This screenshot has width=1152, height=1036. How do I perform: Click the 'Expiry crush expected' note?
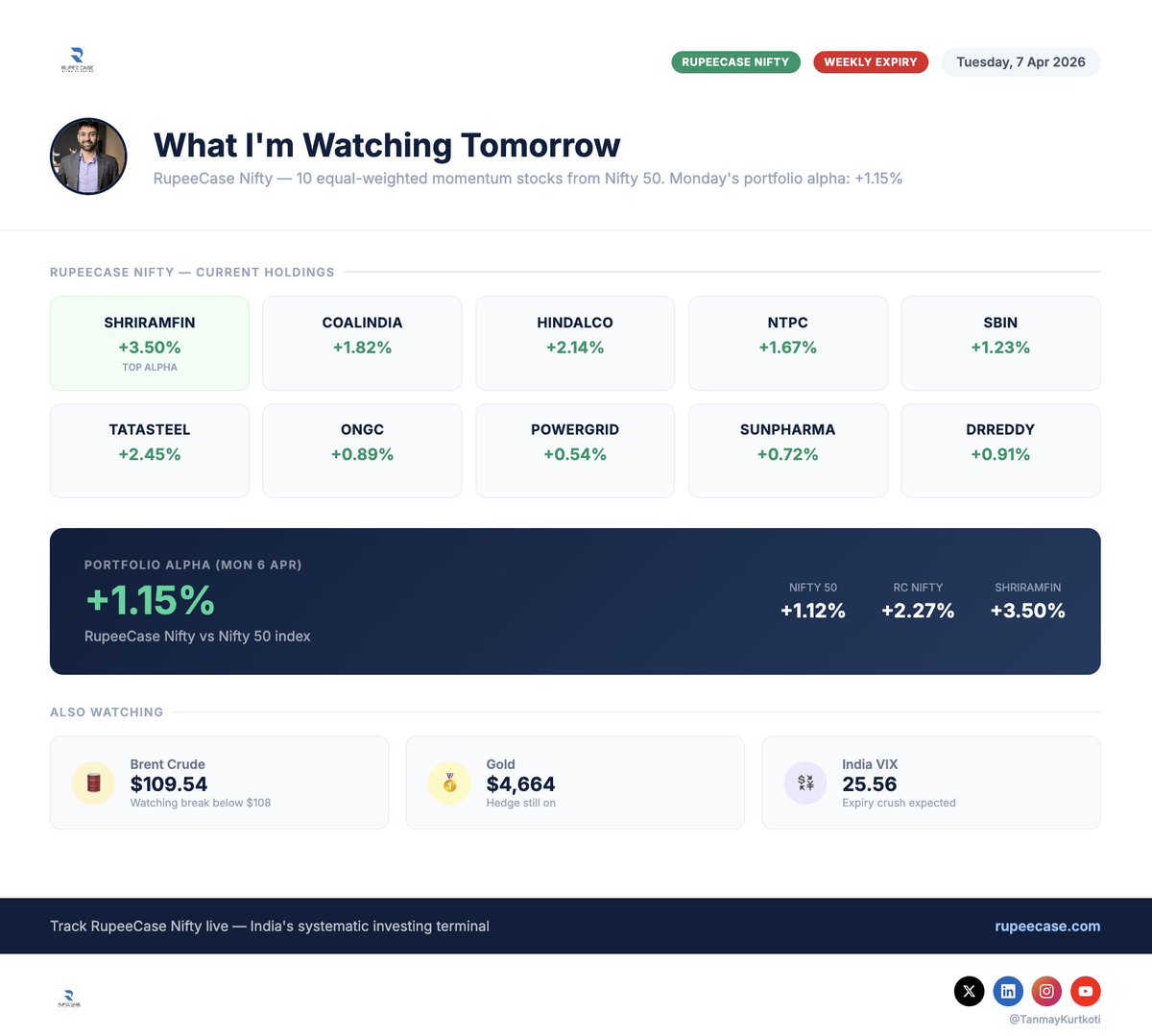pyautogui.click(x=900, y=803)
